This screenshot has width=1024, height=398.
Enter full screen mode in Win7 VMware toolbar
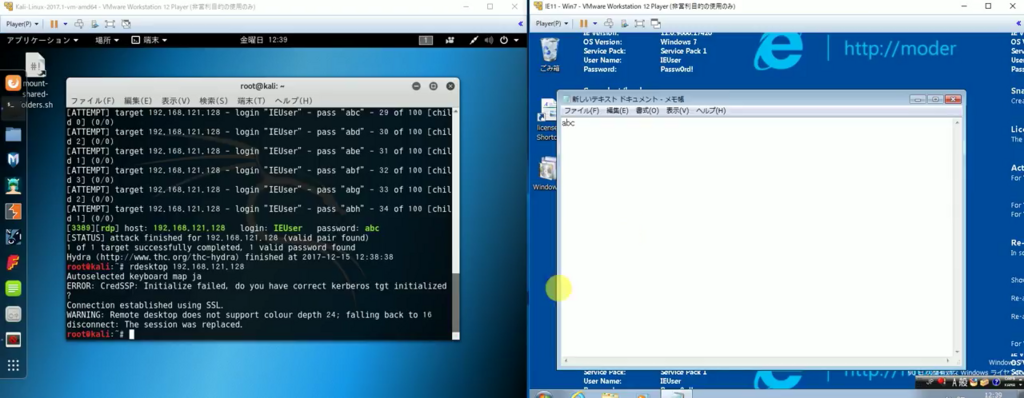pos(639,24)
